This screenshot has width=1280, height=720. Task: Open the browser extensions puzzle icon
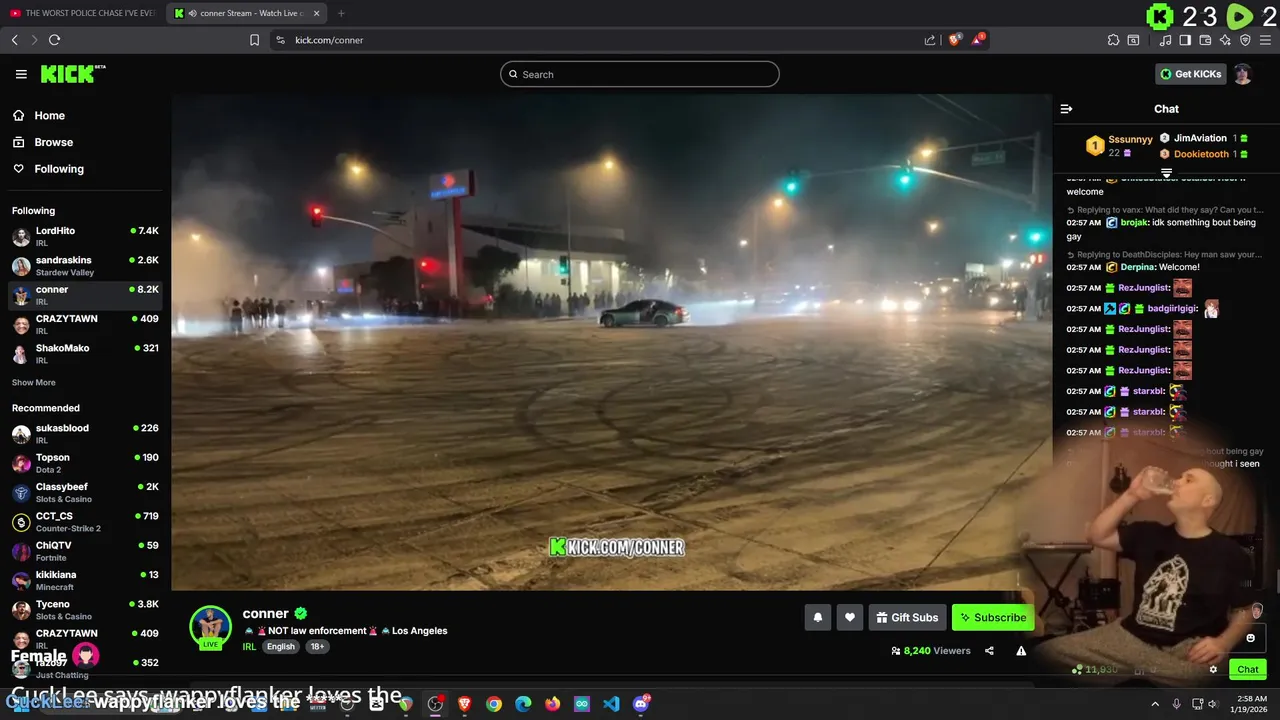(1113, 40)
